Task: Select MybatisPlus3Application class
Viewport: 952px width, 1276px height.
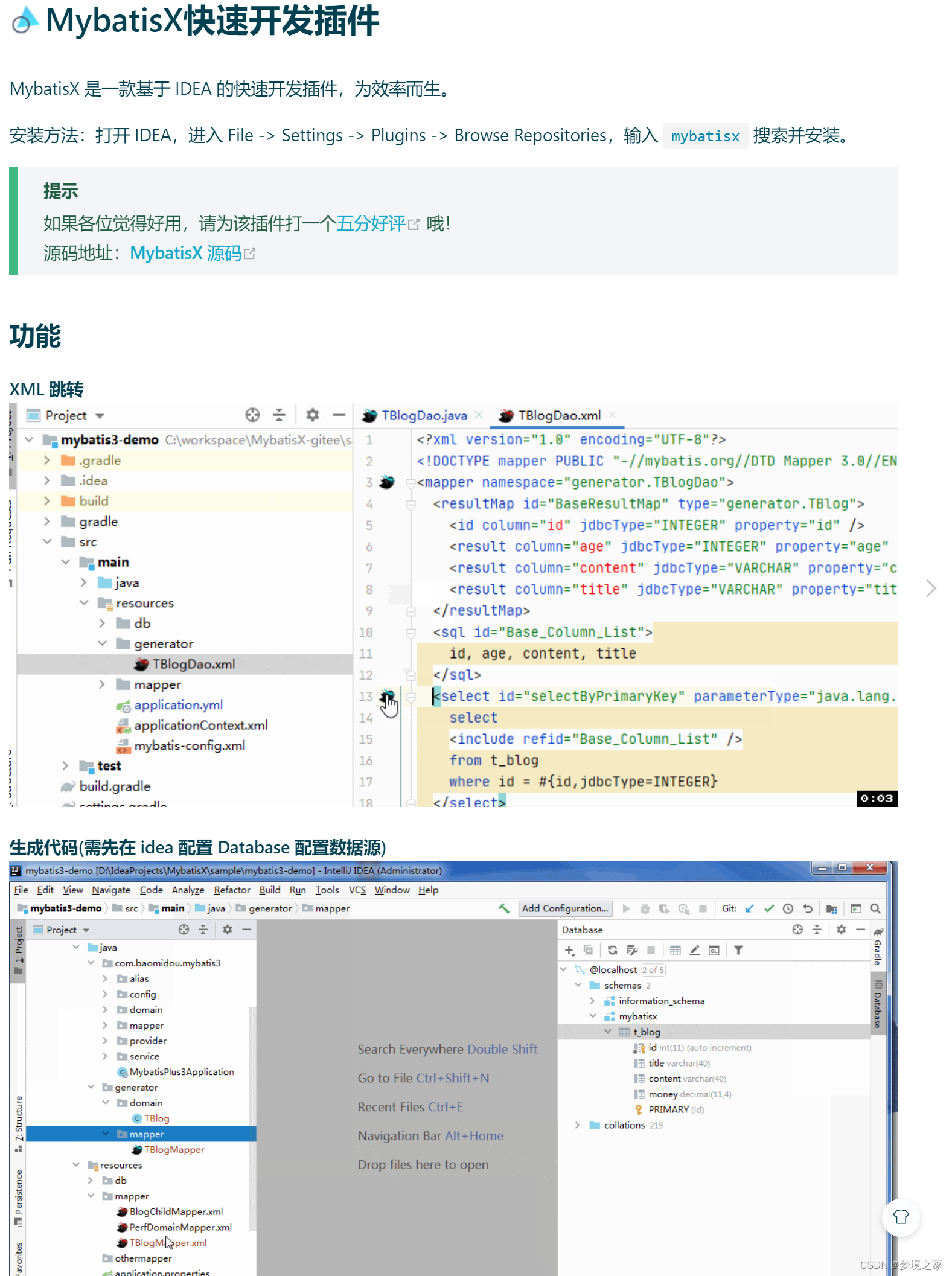Action: click(176, 1073)
